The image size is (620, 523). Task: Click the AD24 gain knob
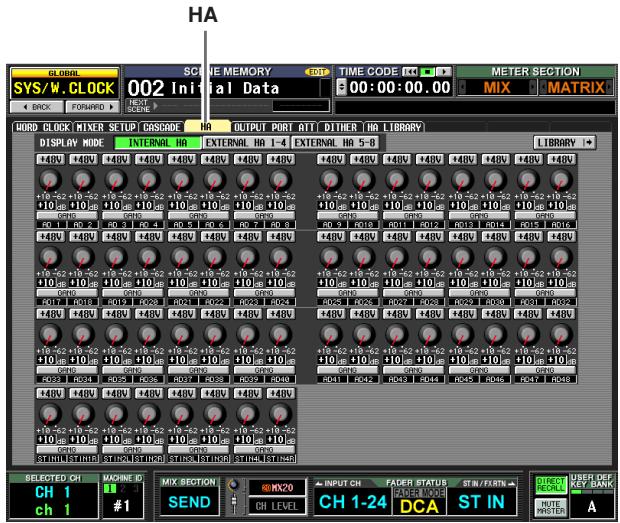point(281,257)
